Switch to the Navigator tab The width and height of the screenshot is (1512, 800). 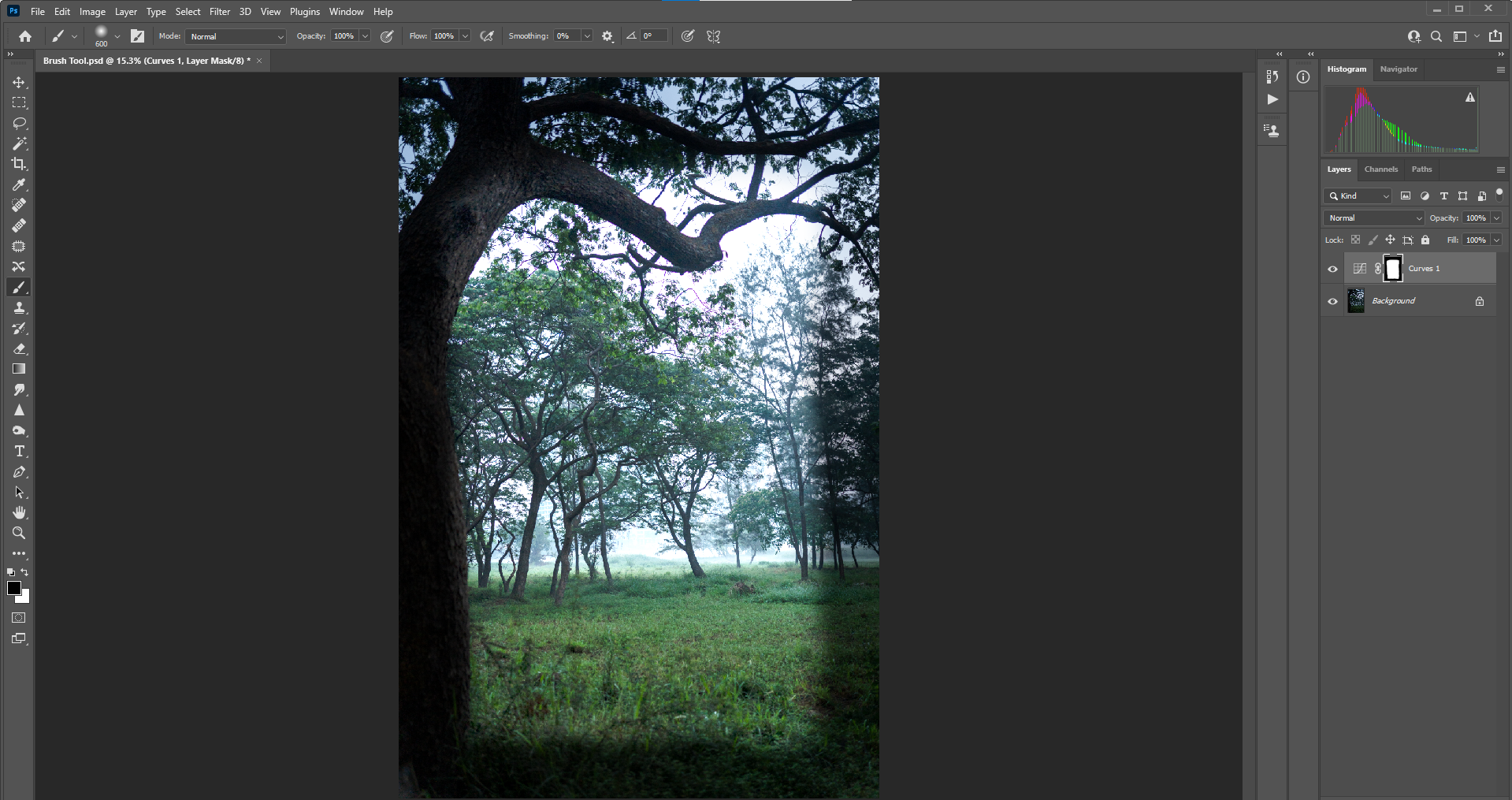click(x=1398, y=69)
